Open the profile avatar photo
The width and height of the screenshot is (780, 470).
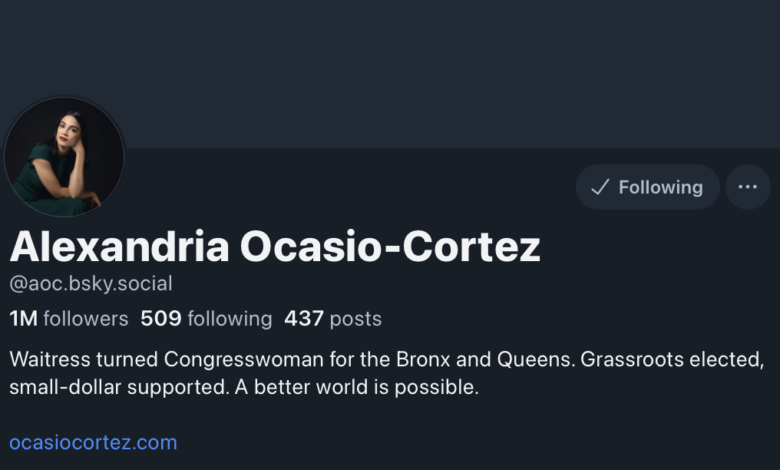tap(64, 157)
